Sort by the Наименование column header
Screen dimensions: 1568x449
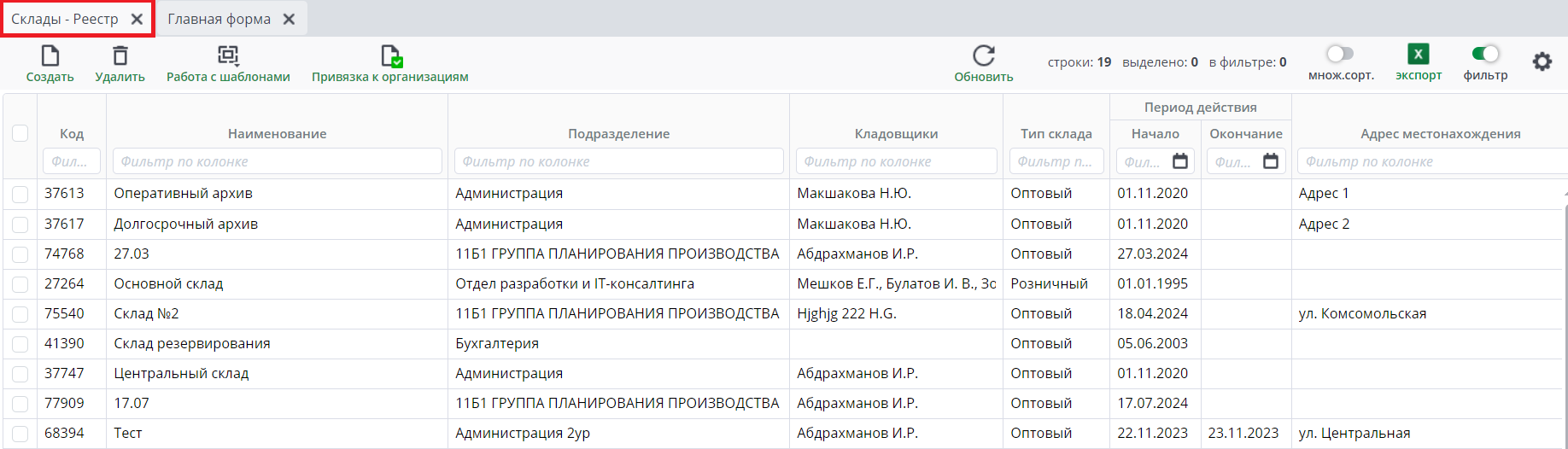tap(277, 133)
